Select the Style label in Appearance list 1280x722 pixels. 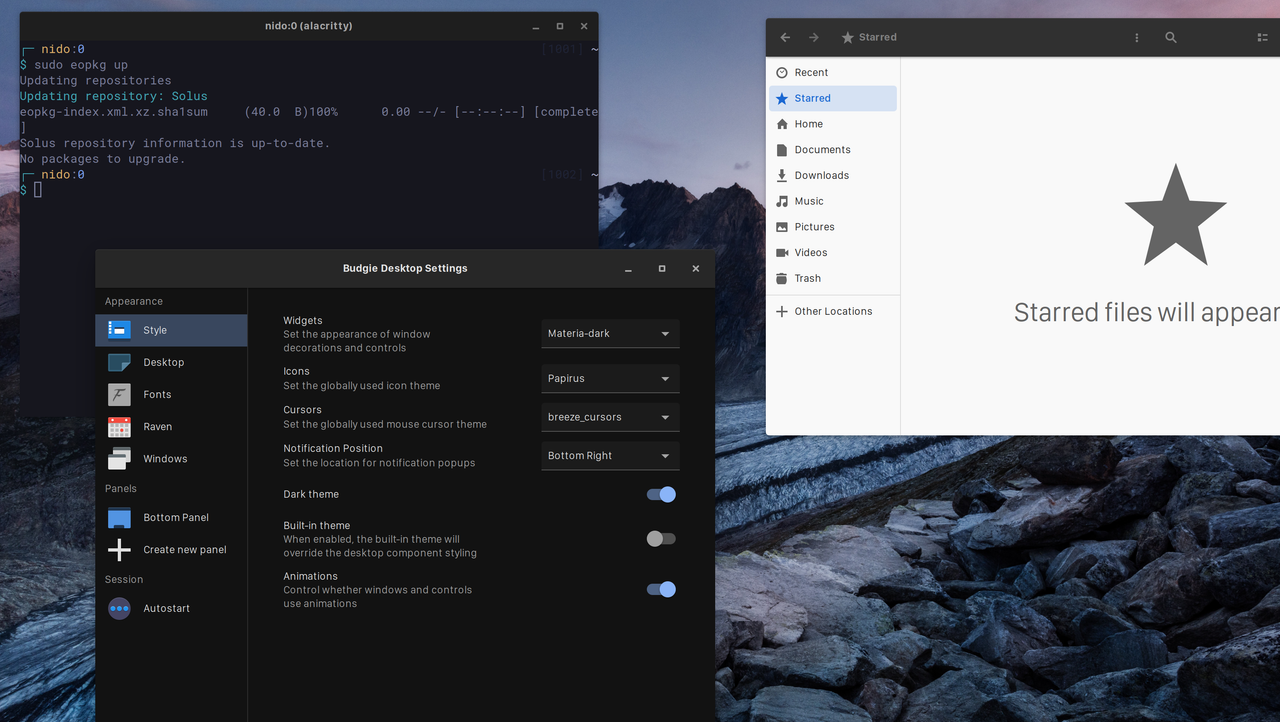(x=155, y=330)
